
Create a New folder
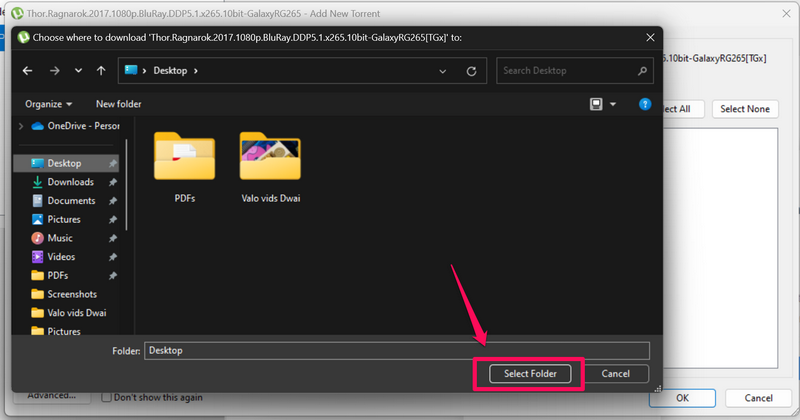pyautogui.click(x=118, y=104)
